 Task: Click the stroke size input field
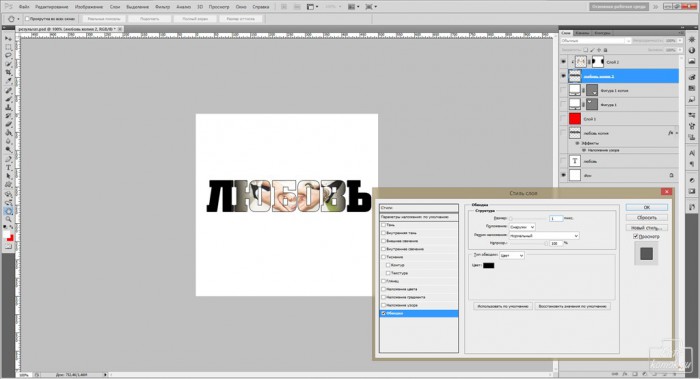tap(556, 218)
